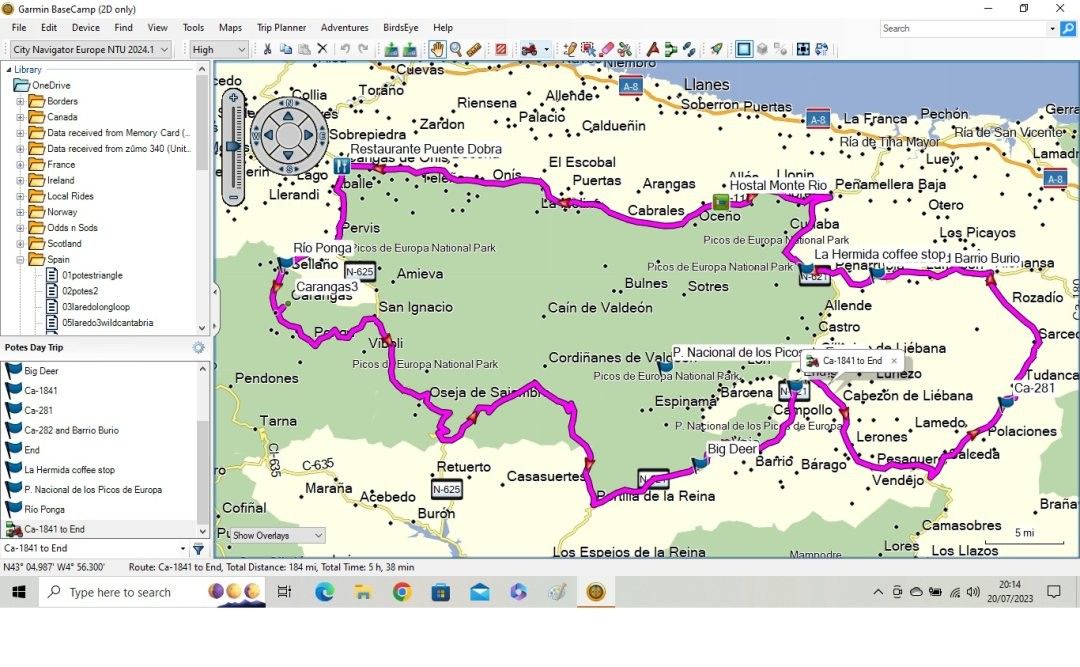1080x667 pixels.
Task: Click the Undo arrow in the toolbar
Action: [x=345, y=50]
